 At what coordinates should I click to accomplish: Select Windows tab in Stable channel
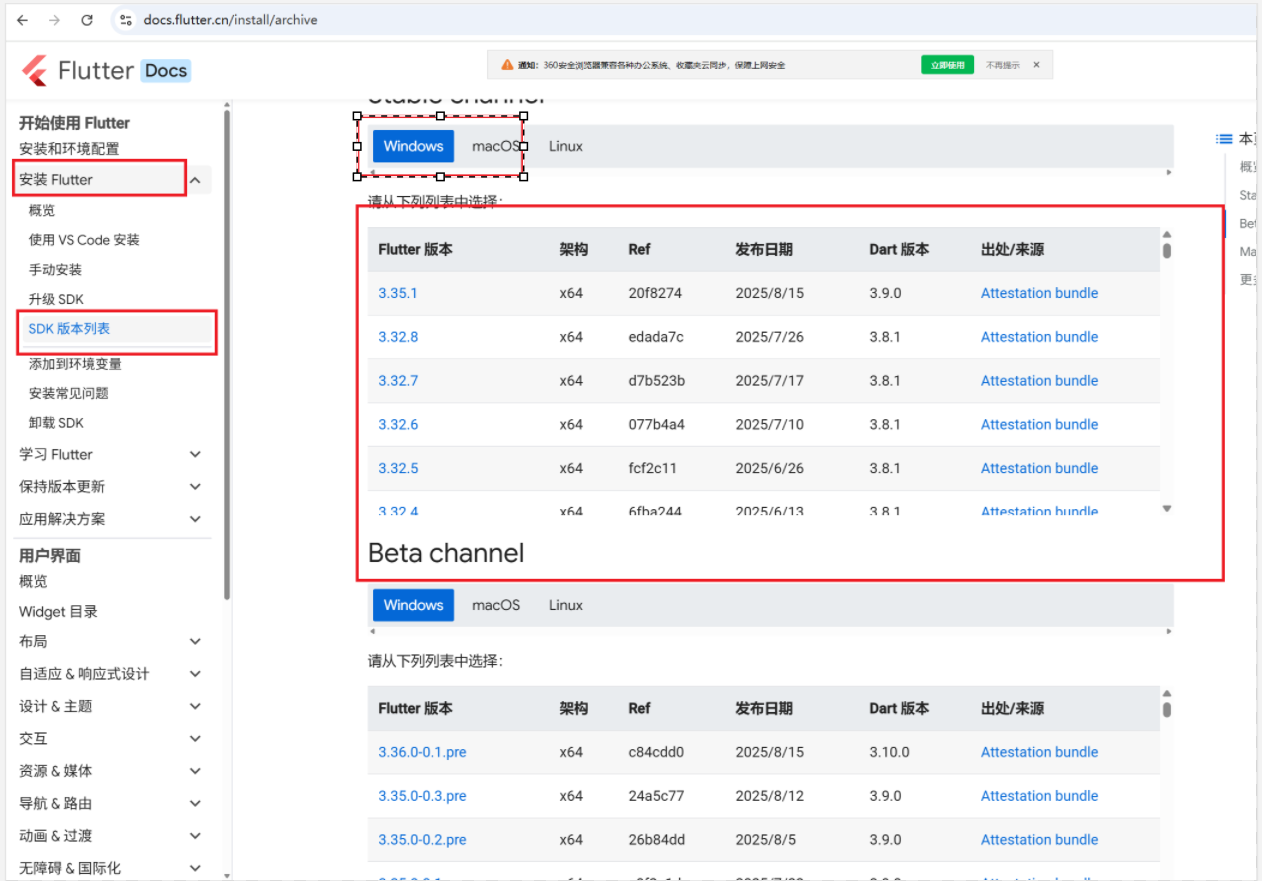[x=413, y=146]
